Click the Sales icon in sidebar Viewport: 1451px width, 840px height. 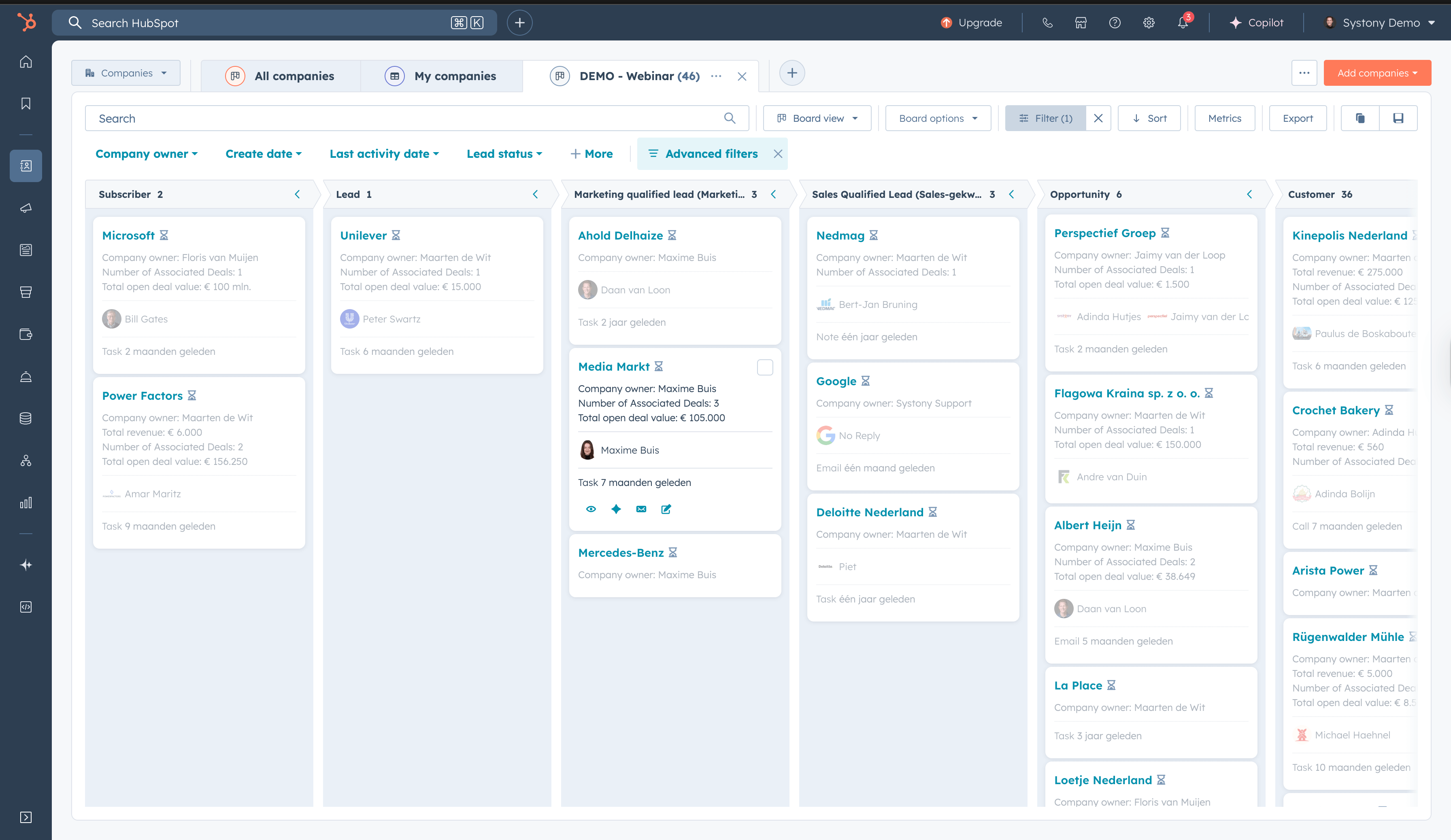pyautogui.click(x=26, y=292)
